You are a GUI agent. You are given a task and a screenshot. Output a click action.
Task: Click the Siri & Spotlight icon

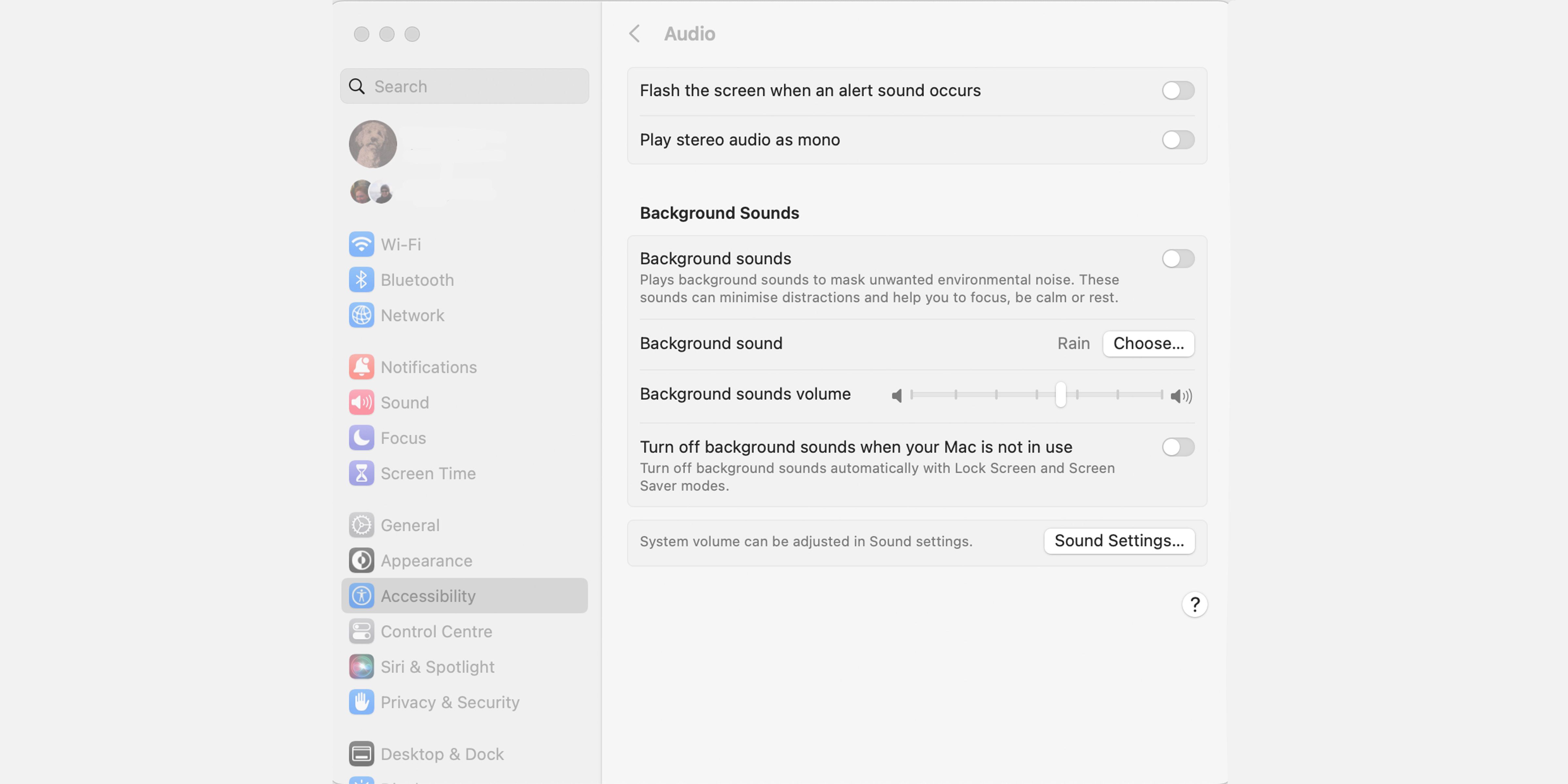(x=361, y=666)
